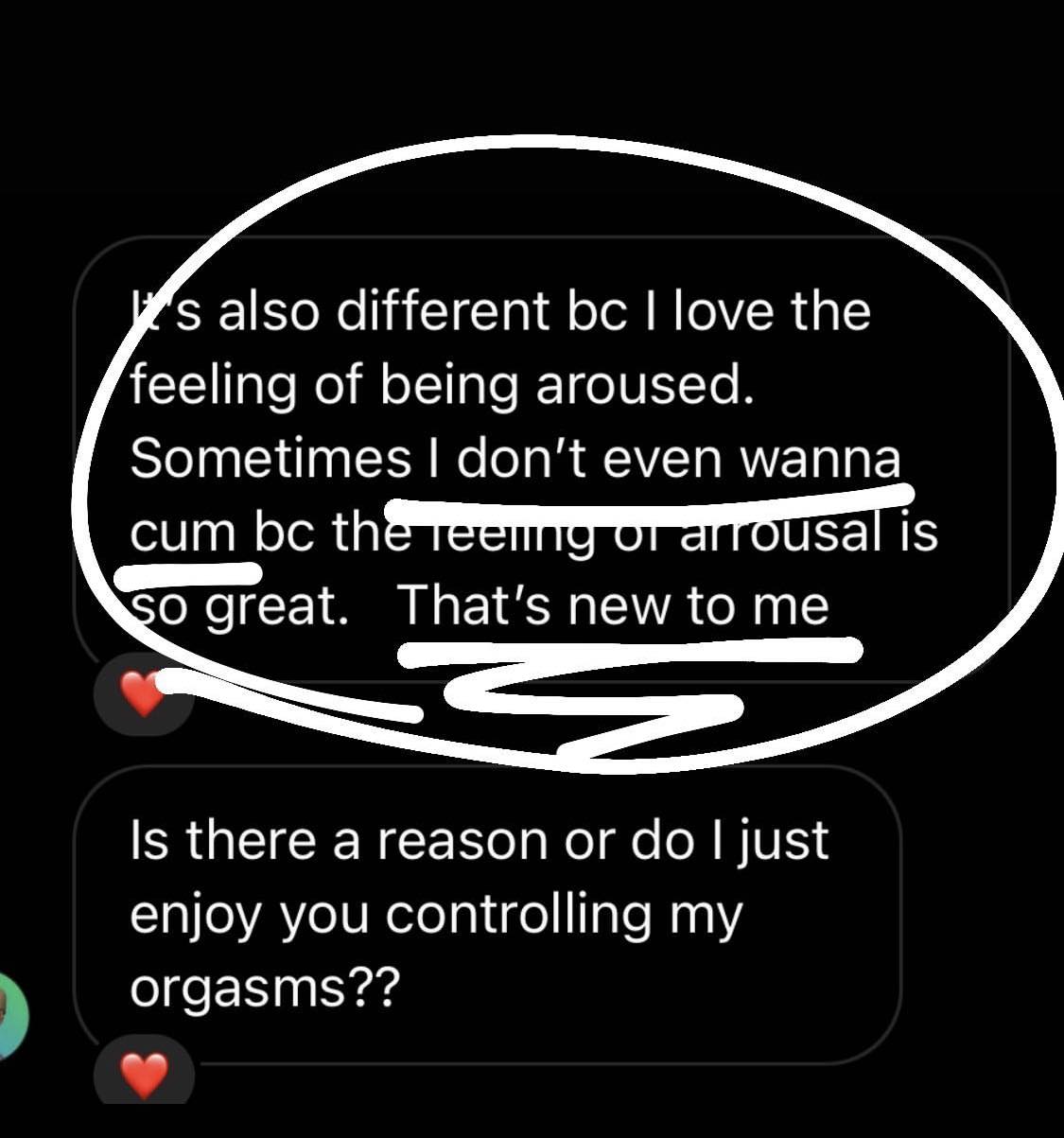Select the message starting "Is there a reason"
The height and width of the screenshot is (1138, 1064).
[x=487, y=915]
